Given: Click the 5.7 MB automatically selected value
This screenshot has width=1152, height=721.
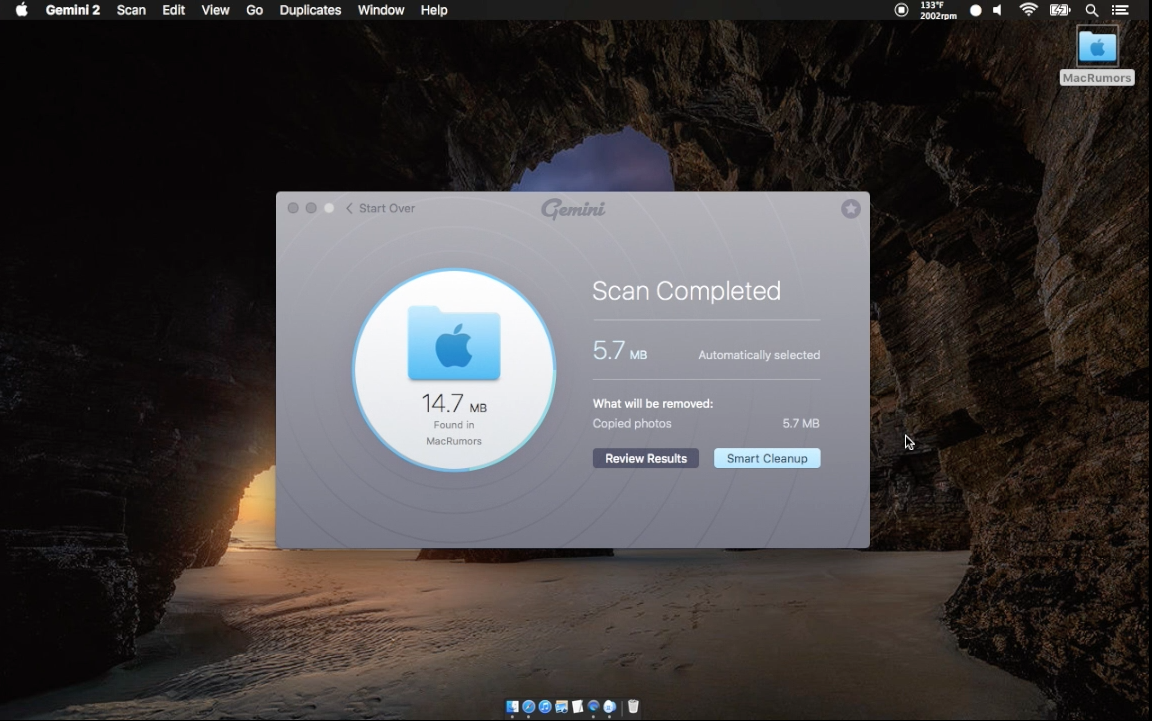Looking at the screenshot, I should pyautogui.click(x=619, y=351).
